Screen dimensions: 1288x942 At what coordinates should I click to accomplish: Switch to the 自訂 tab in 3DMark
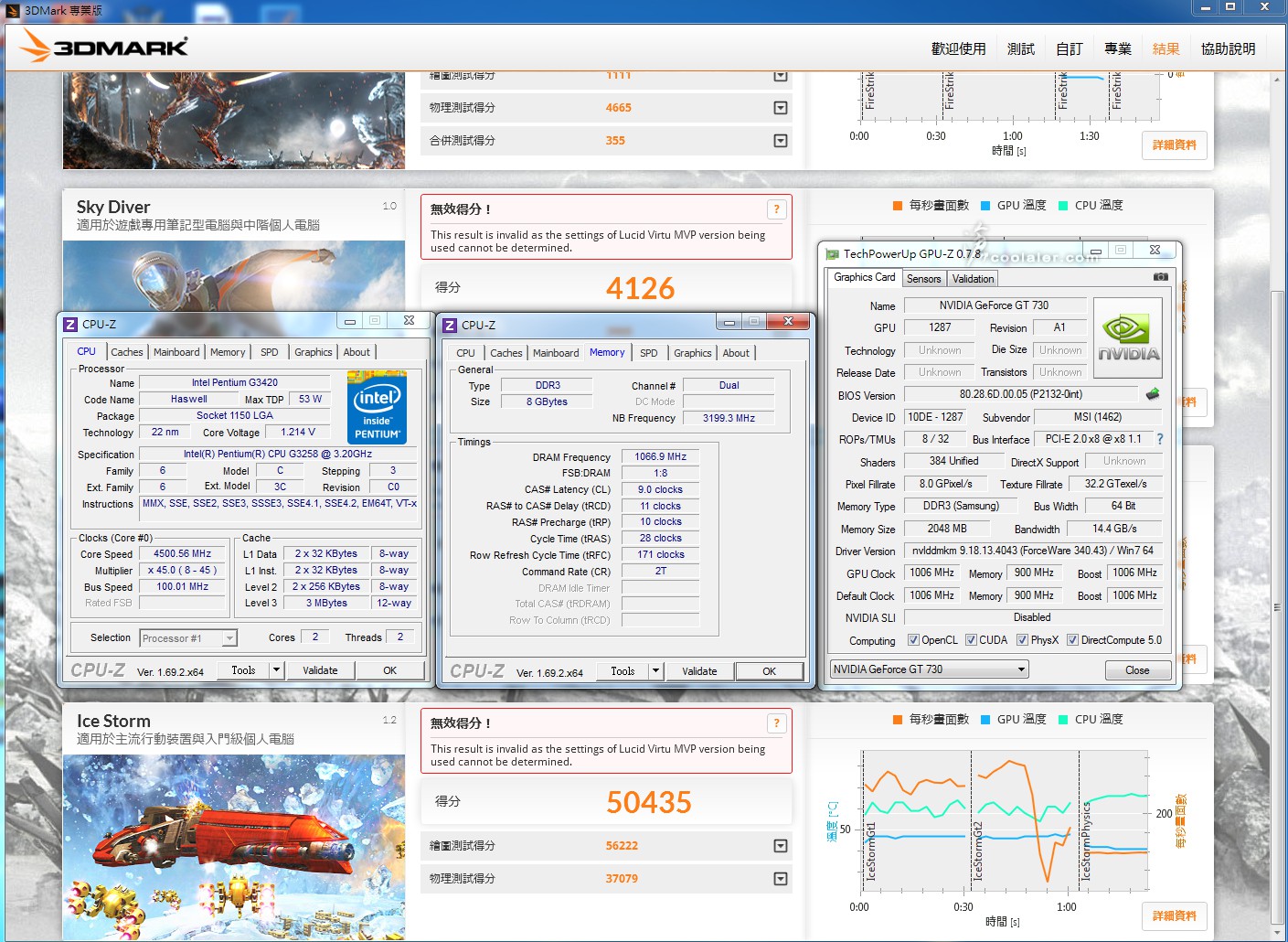click(x=1070, y=48)
